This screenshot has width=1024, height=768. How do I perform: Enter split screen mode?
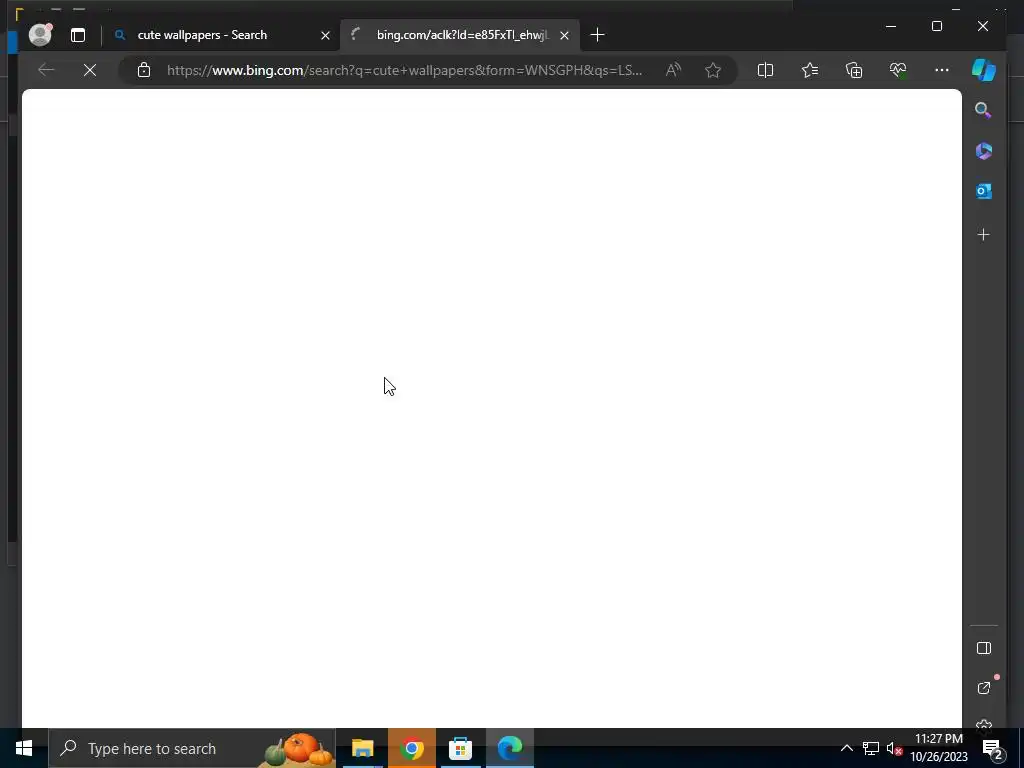tap(765, 70)
